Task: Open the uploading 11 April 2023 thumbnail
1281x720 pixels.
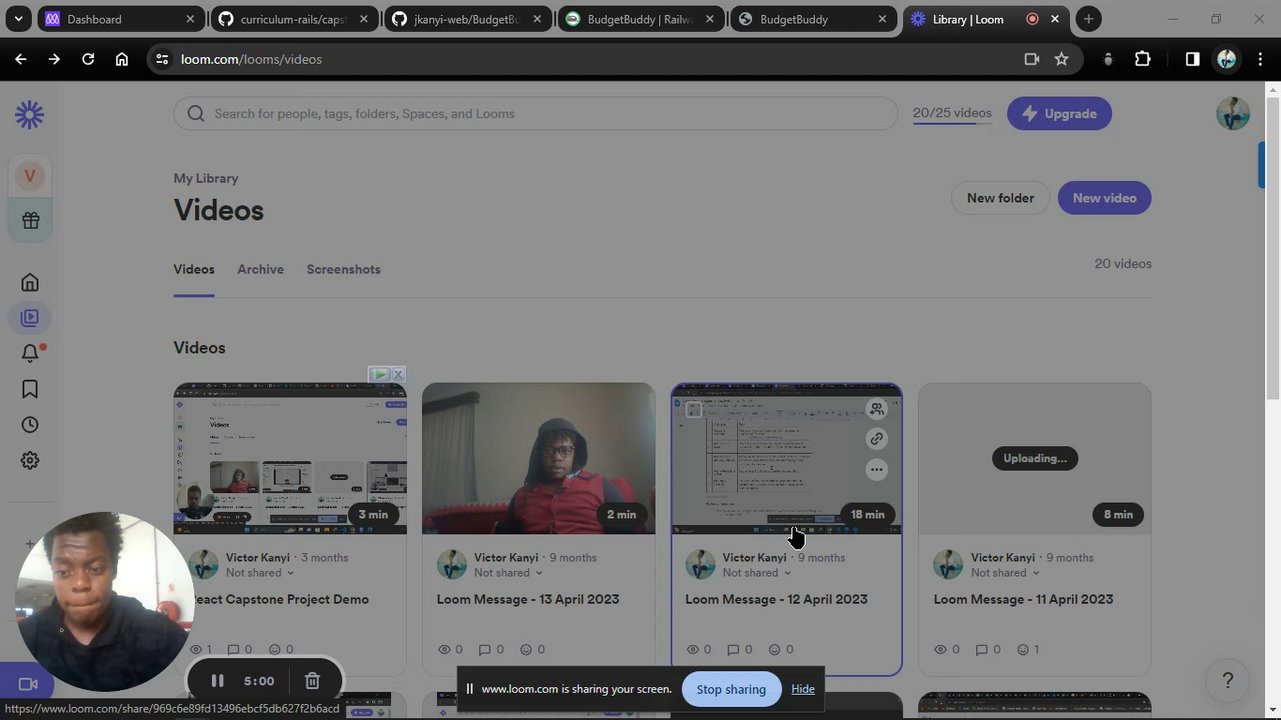Action: [x=1034, y=458]
